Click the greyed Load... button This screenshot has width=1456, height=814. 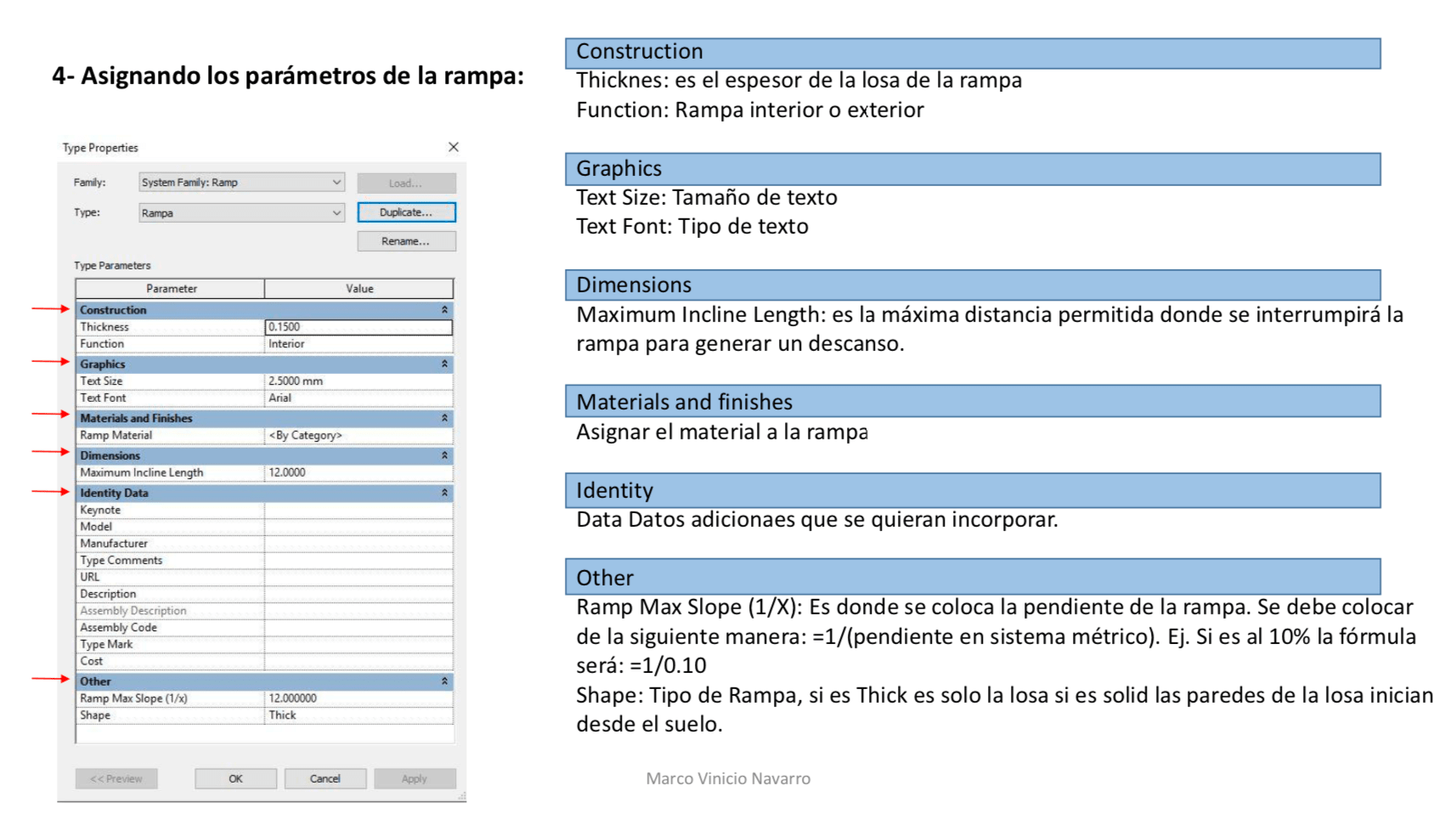(x=406, y=183)
